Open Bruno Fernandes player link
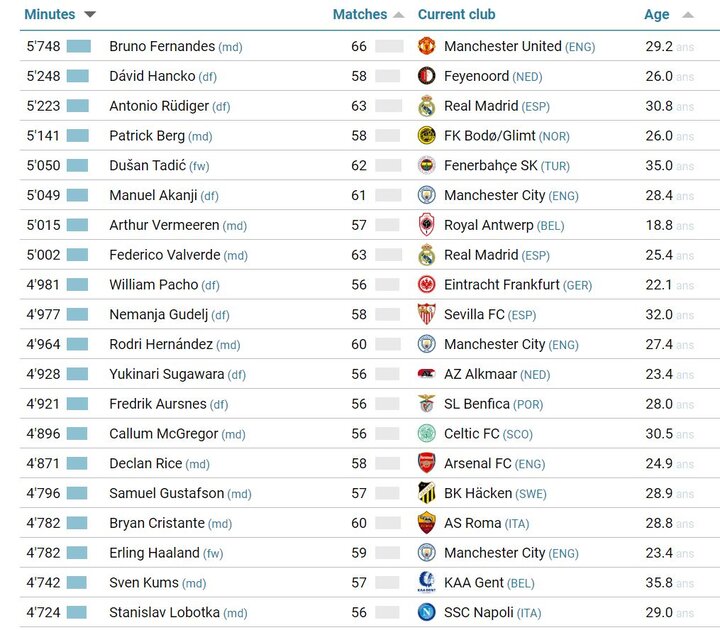720x630 pixels. (x=161, y=46)
